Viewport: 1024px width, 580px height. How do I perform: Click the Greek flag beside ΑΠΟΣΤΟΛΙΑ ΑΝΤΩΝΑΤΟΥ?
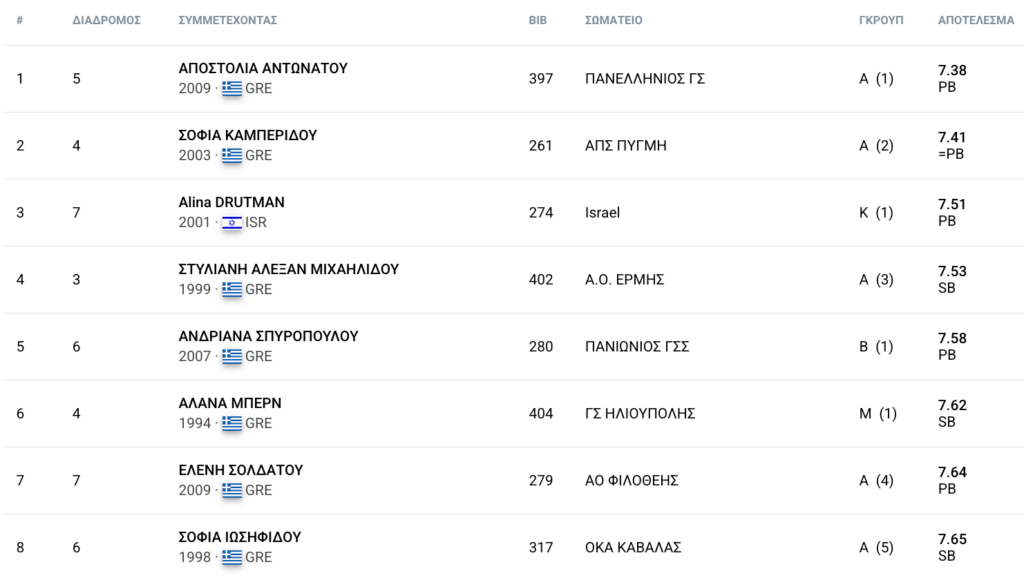(232, 88)
